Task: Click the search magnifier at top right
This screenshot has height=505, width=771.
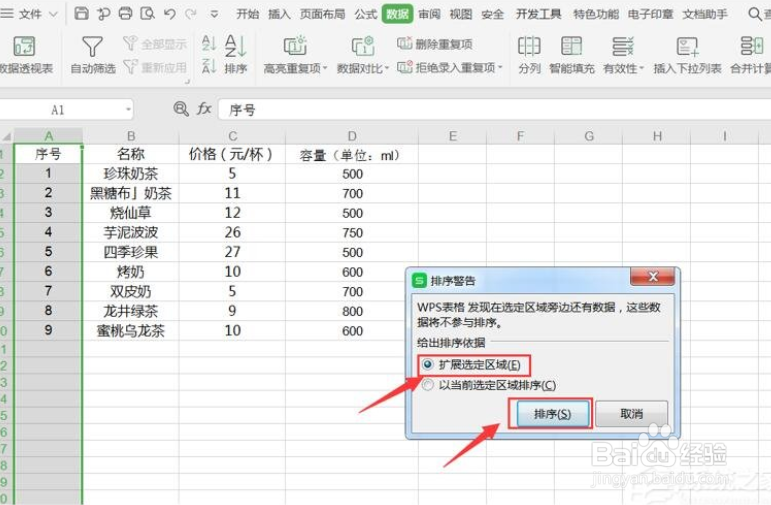Action: [x=755, y=14]
